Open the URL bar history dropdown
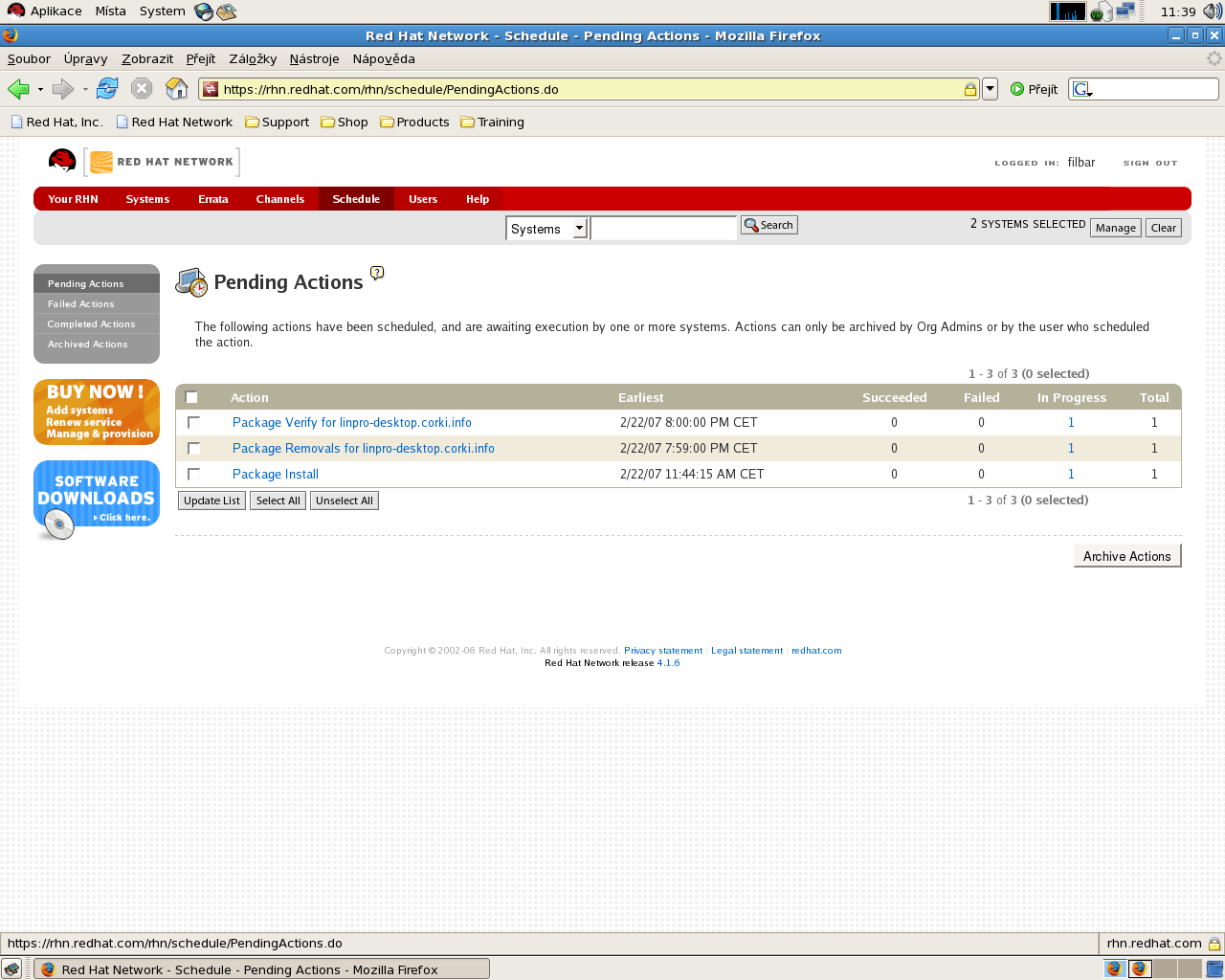 point(991,89)
